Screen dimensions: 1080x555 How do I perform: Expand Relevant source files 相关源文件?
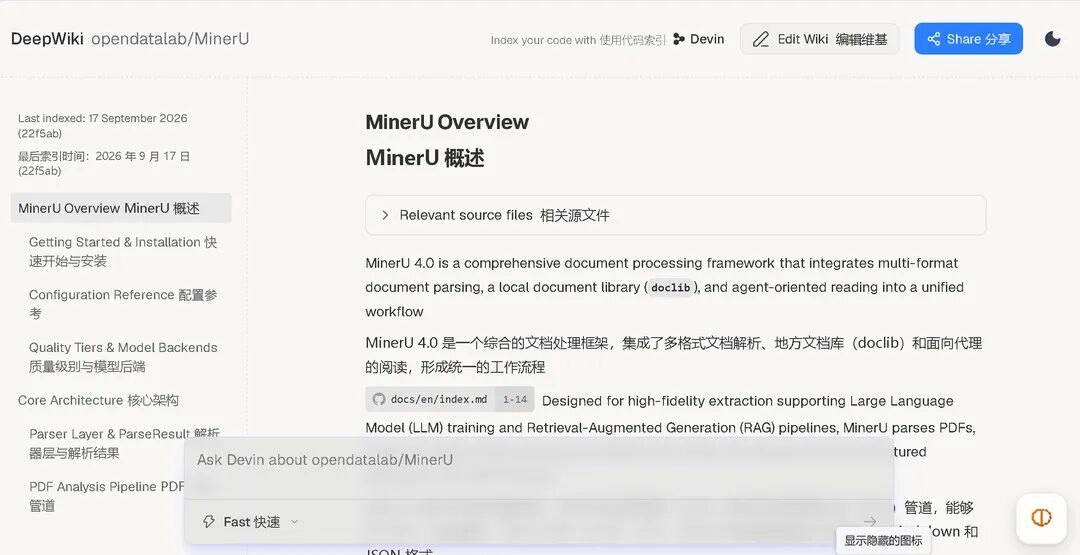point(676,215)
